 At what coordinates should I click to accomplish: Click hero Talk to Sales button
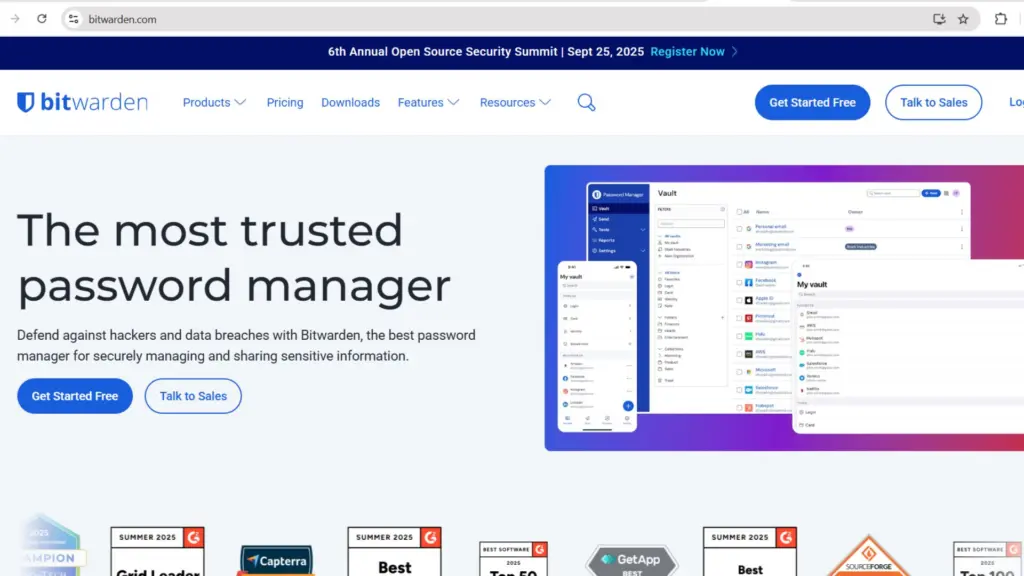point(193,396)
